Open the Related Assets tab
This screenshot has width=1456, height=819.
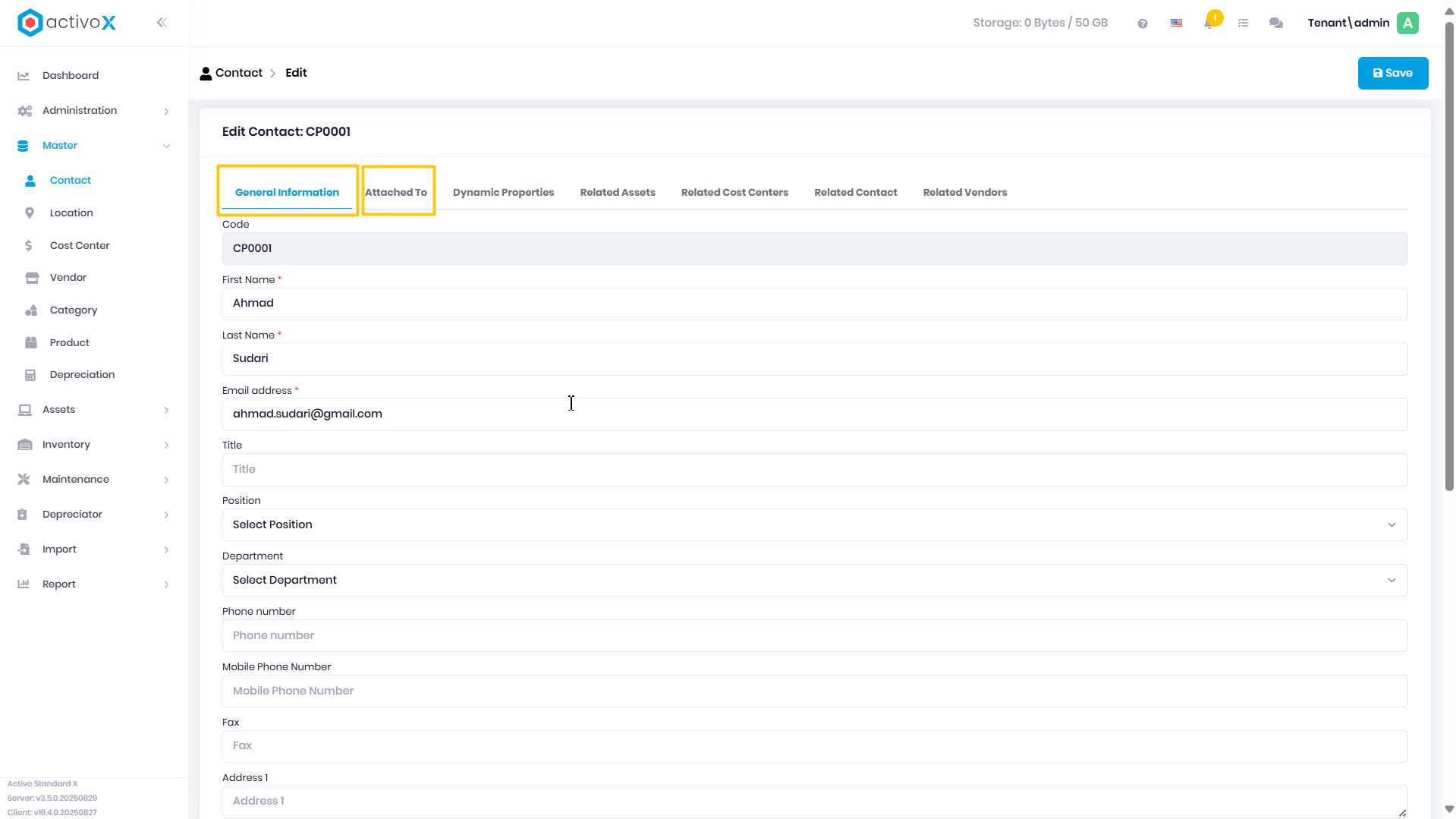618,193
